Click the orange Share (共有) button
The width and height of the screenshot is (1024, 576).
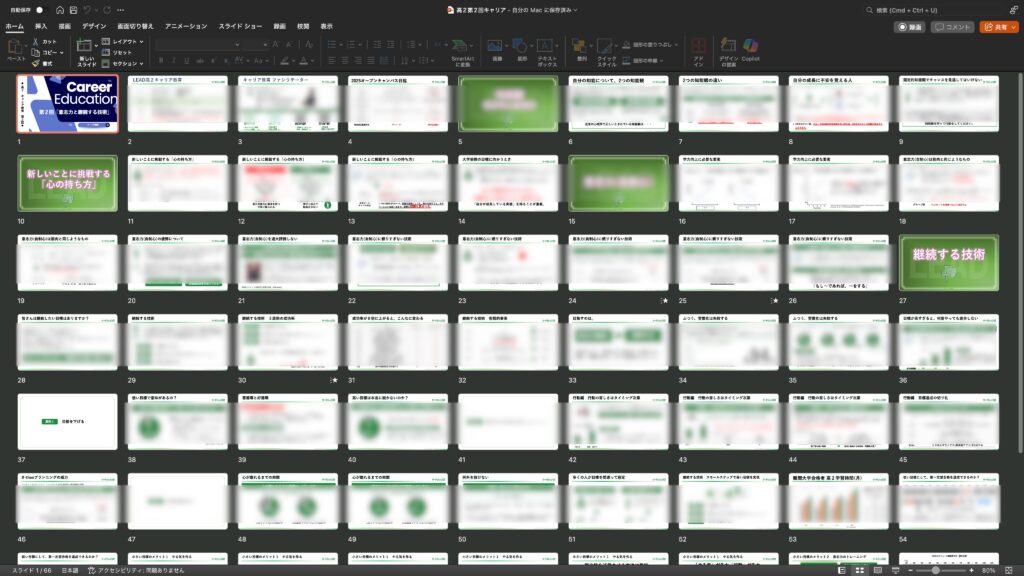point(1000,27)
